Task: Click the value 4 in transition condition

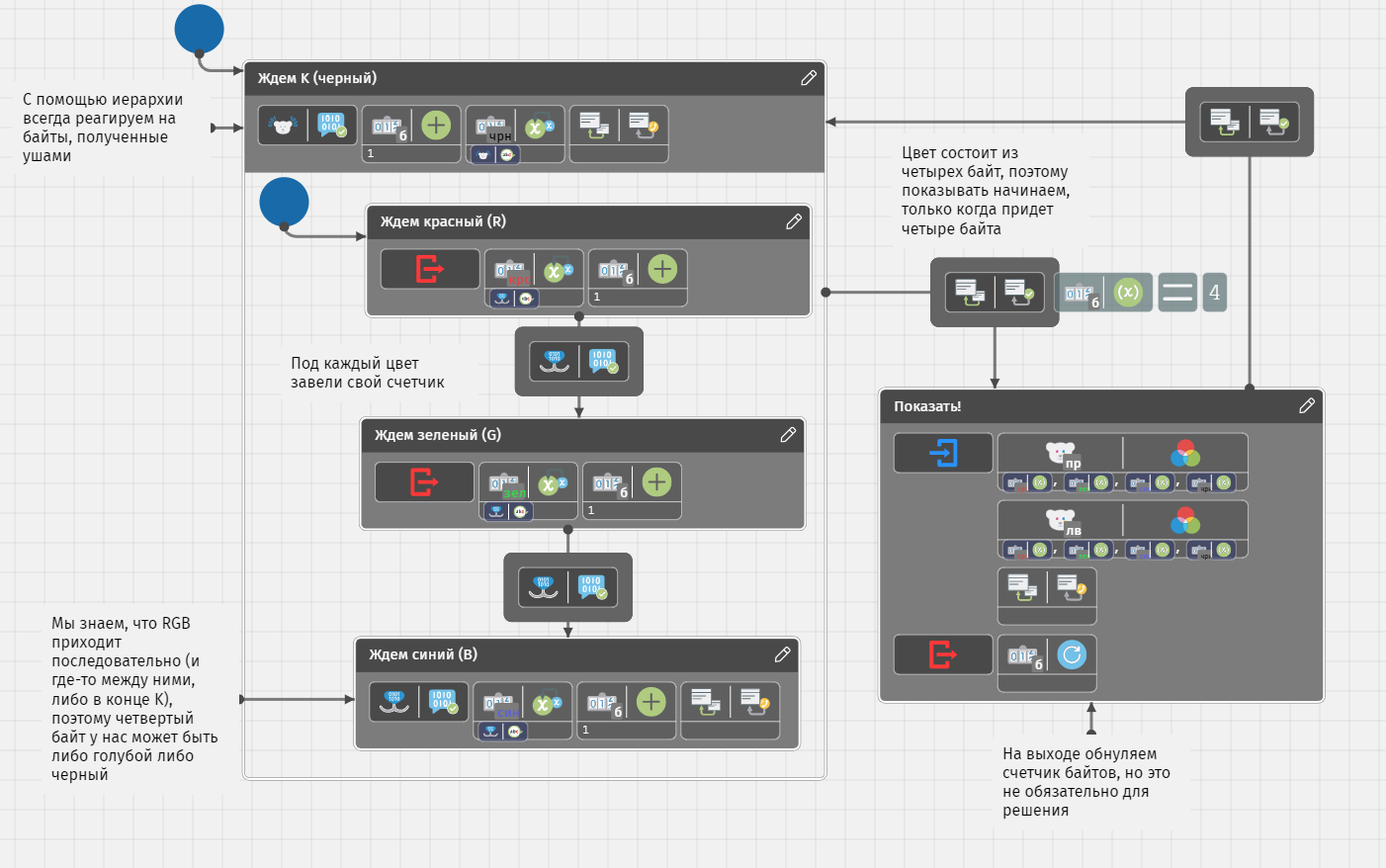Action: [x=1214, y=293]
